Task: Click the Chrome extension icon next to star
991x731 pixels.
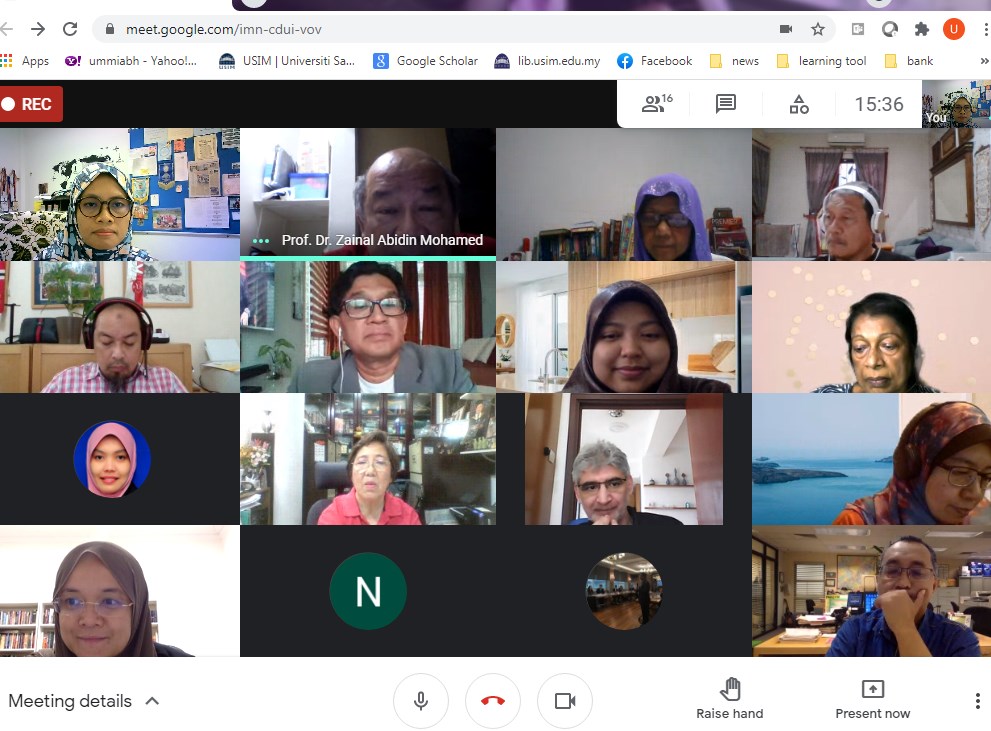Action: click(x=858, y=29)
